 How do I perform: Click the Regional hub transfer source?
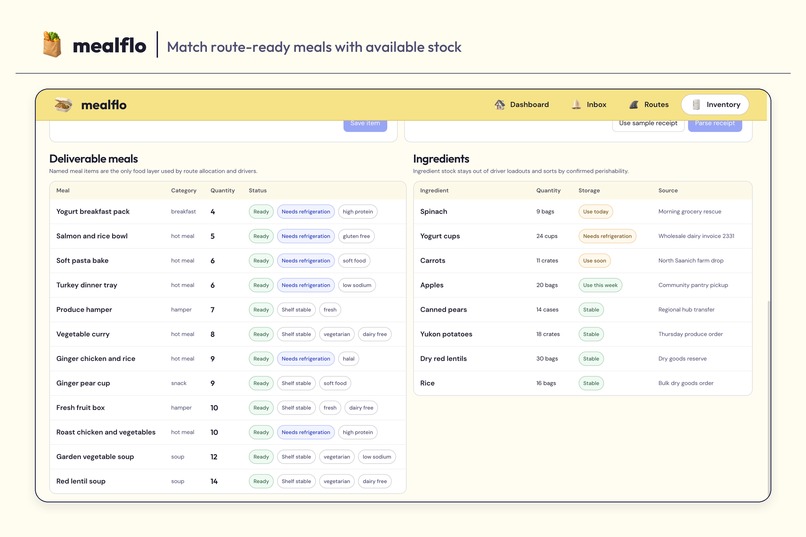click(686, 310)
